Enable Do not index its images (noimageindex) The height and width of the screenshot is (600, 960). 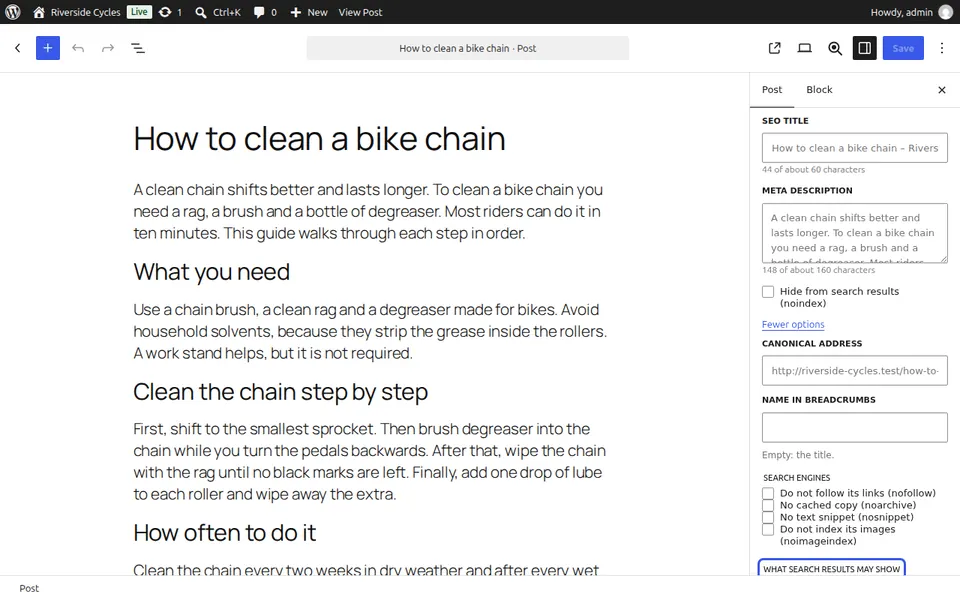[x=768, y=530]
